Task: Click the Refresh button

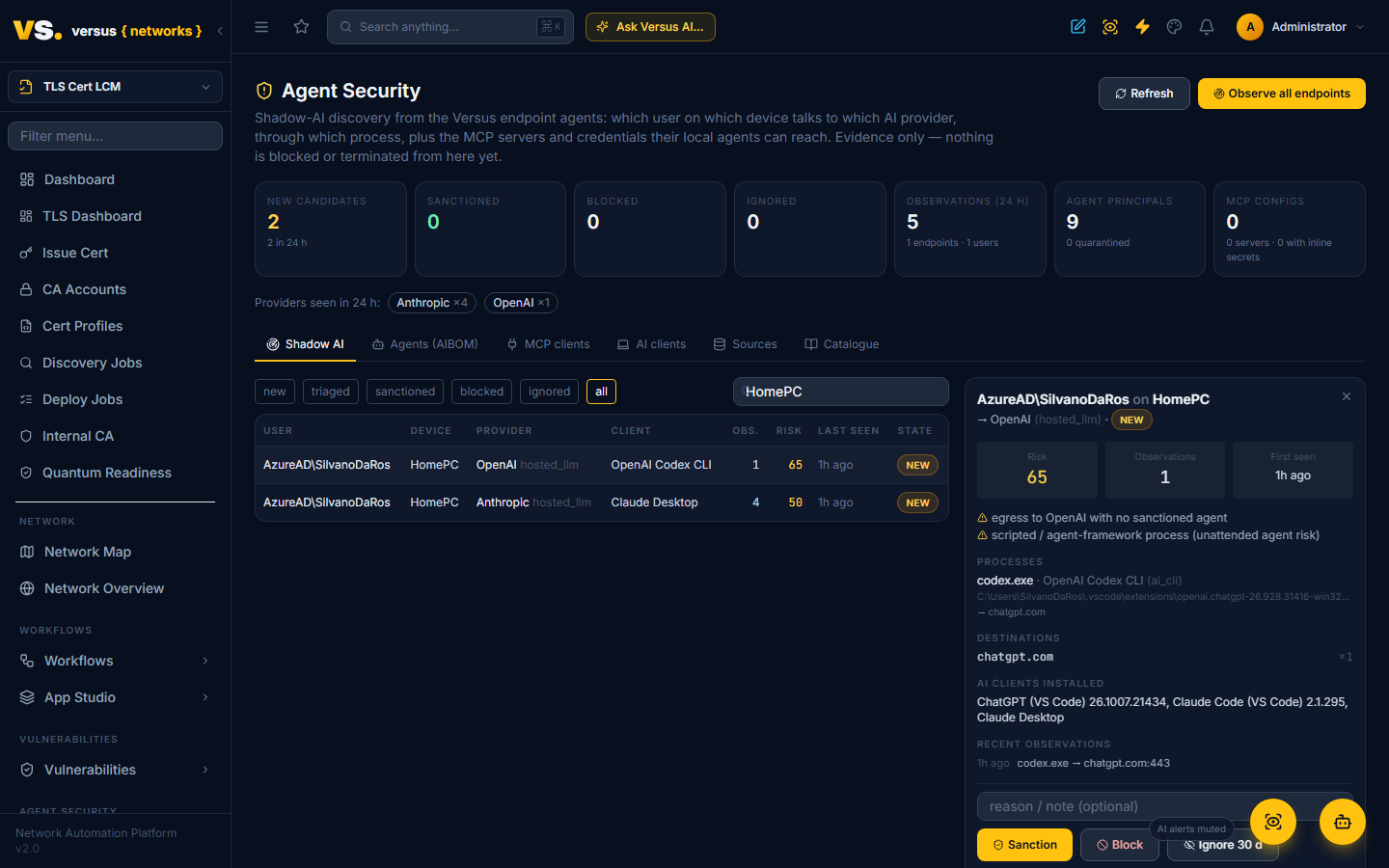Action: click(1144, 94)
